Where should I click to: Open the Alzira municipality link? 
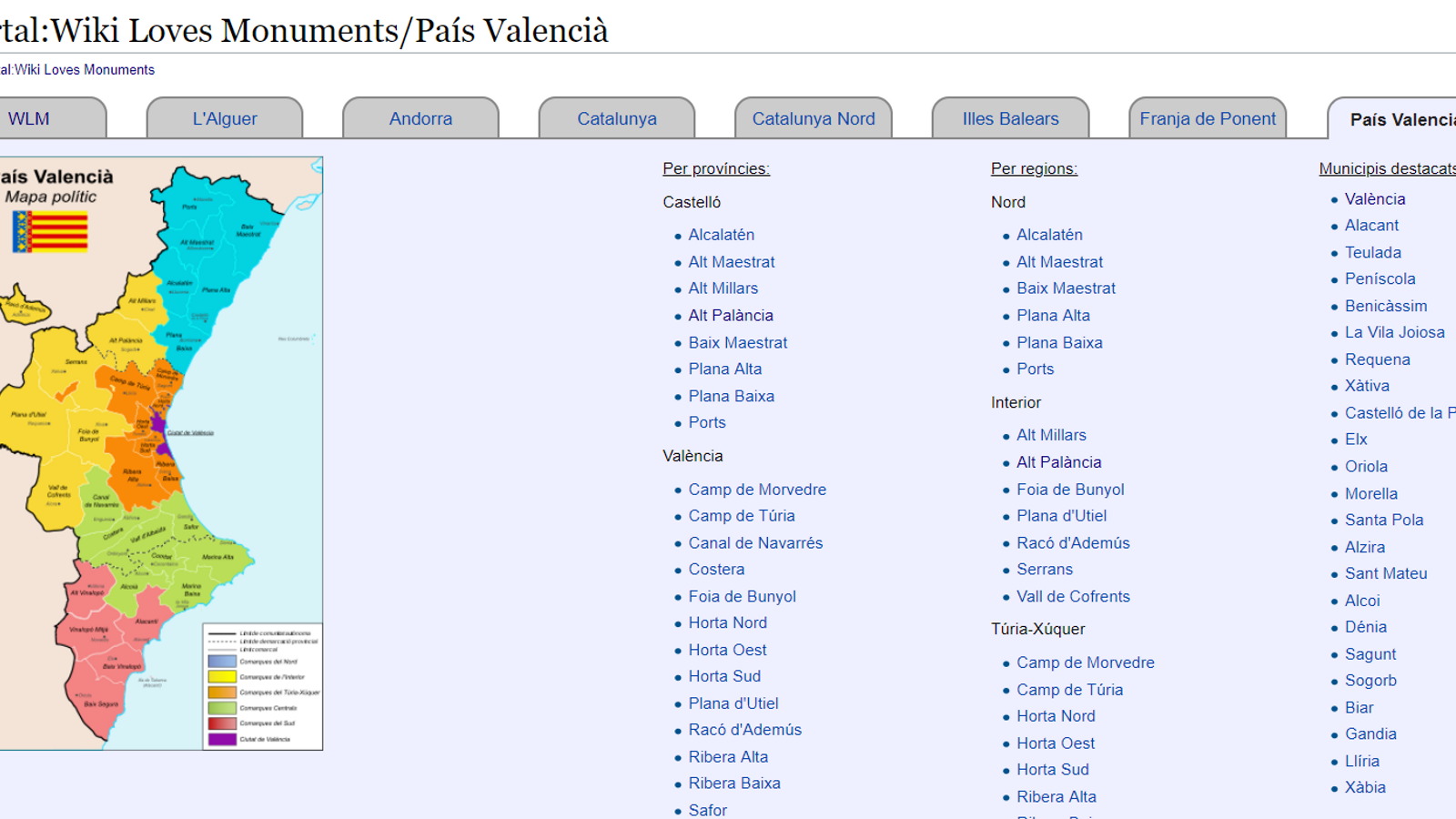coord(1365,548)
